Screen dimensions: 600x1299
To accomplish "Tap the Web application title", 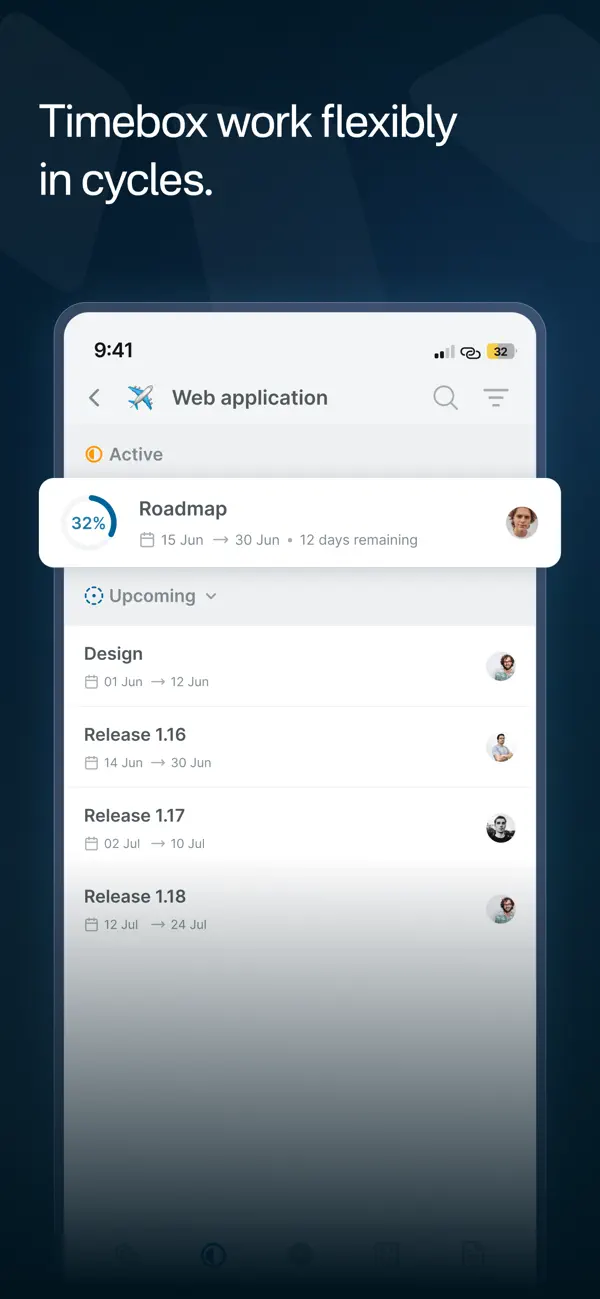I will (250, 398).
